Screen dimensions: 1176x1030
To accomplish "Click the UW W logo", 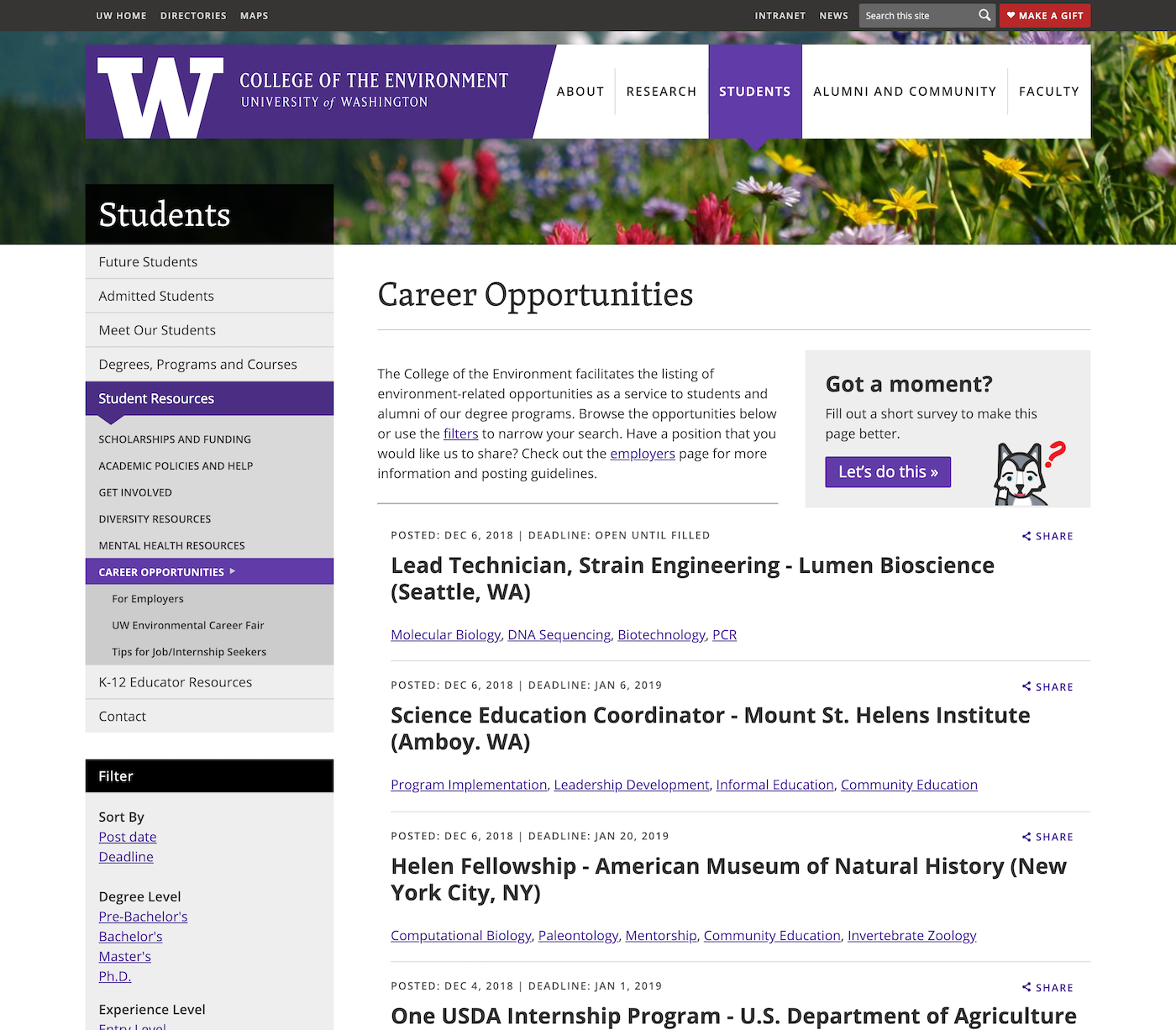I will [x=160, y=97].
